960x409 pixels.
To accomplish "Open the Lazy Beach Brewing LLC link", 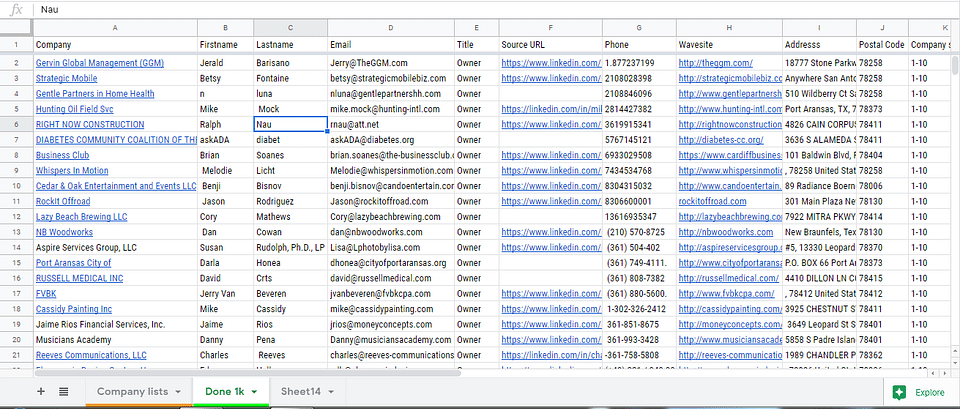I will tap(81, 217).
